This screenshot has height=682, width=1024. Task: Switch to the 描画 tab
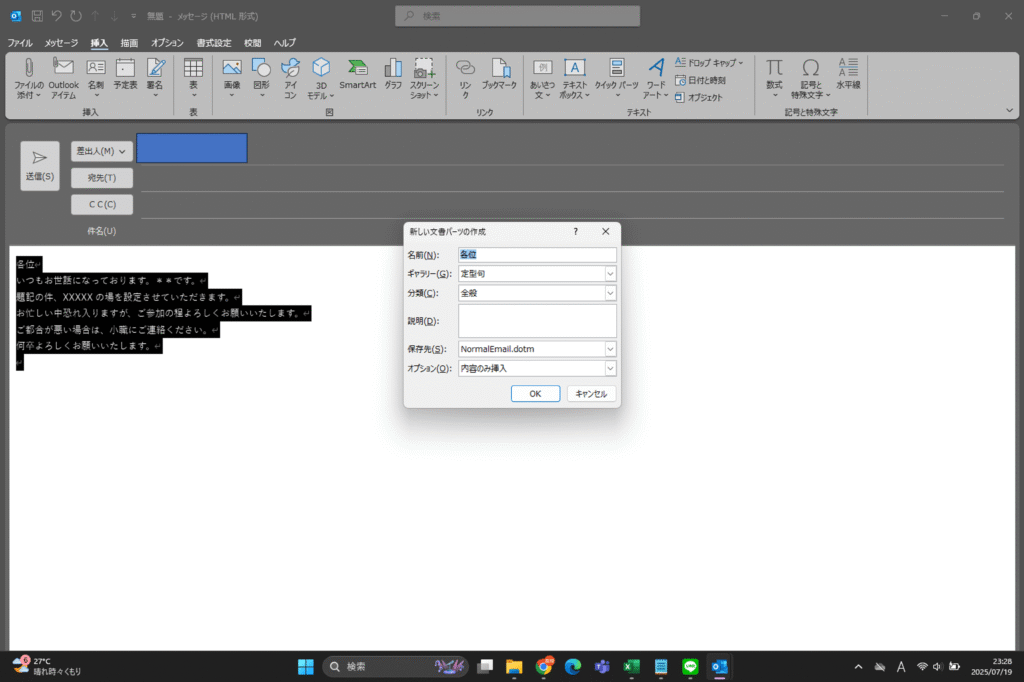[129, 42]
